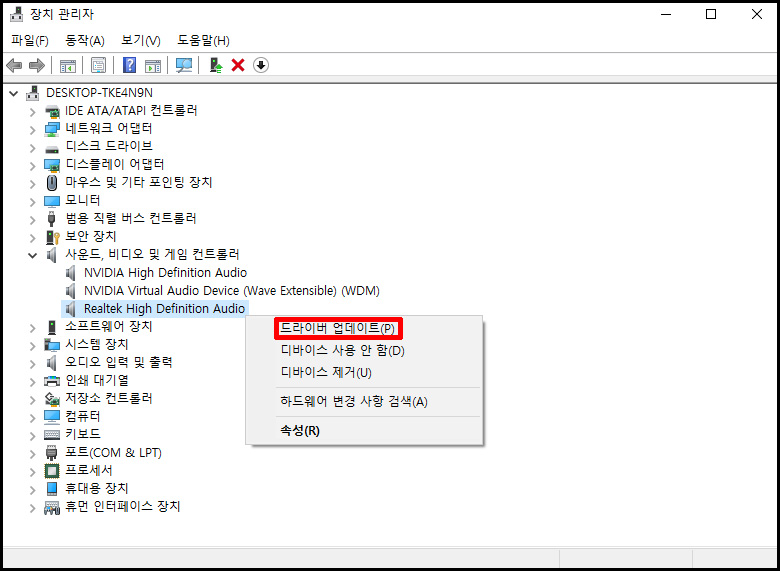
Task: Select the 프로세서 tree row label
Action: click(89, 470)
